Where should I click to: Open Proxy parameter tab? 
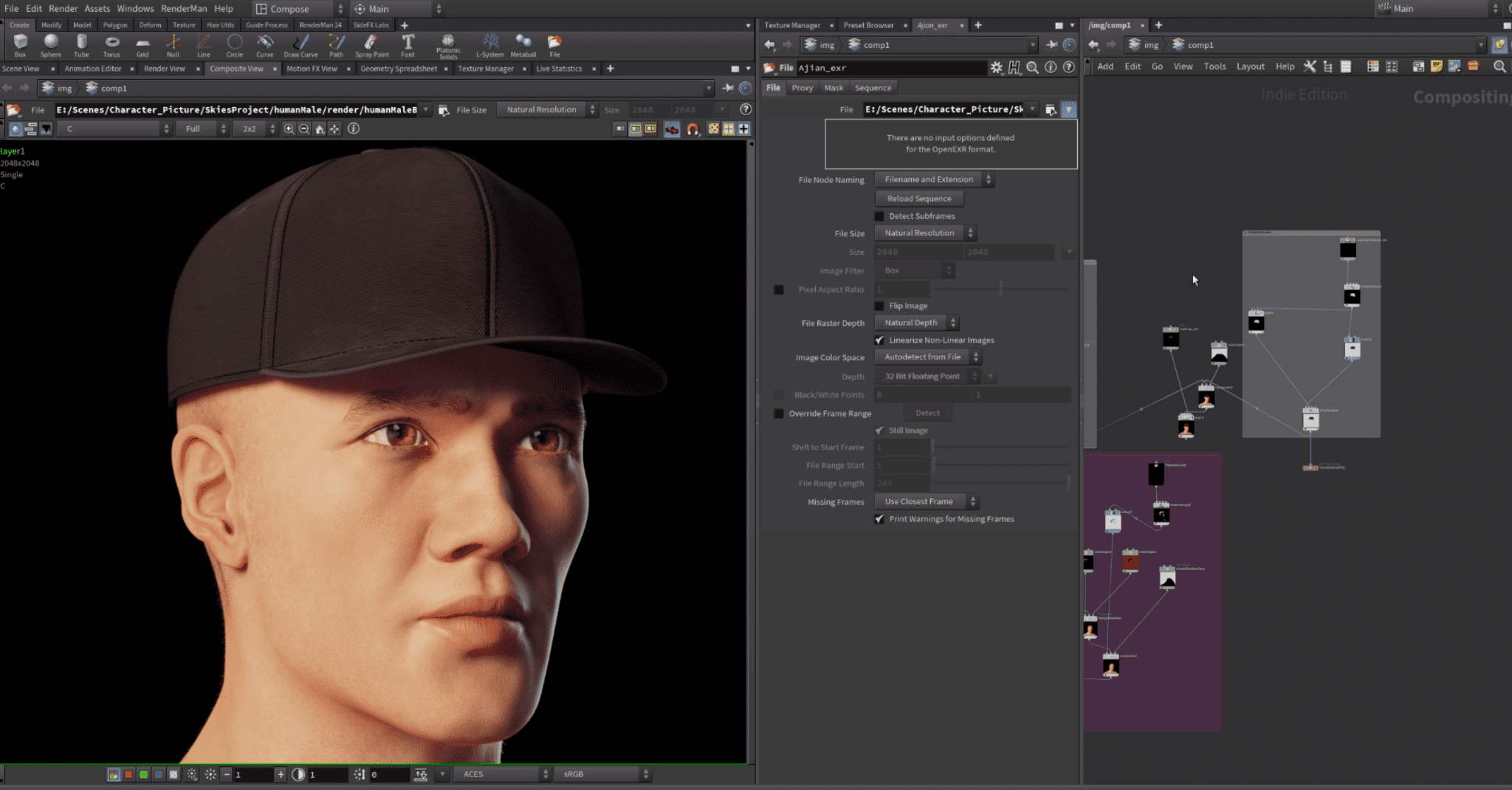tap(802, 88)
